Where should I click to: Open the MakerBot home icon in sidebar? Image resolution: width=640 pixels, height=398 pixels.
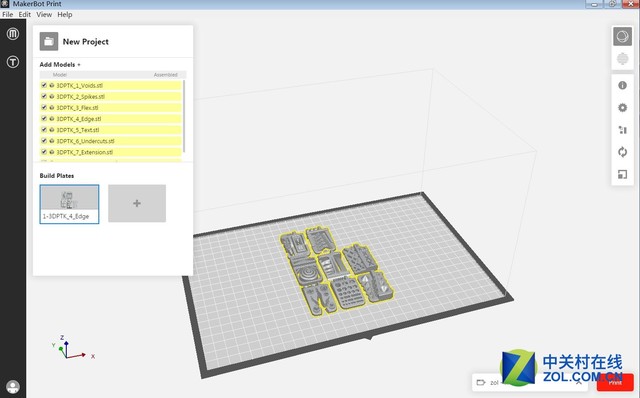point(13,33)
